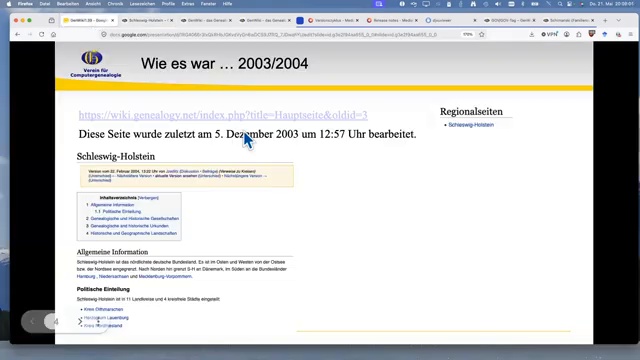Open Spotlight search in menu bar
640x360 pixels.
coord(560,4)
